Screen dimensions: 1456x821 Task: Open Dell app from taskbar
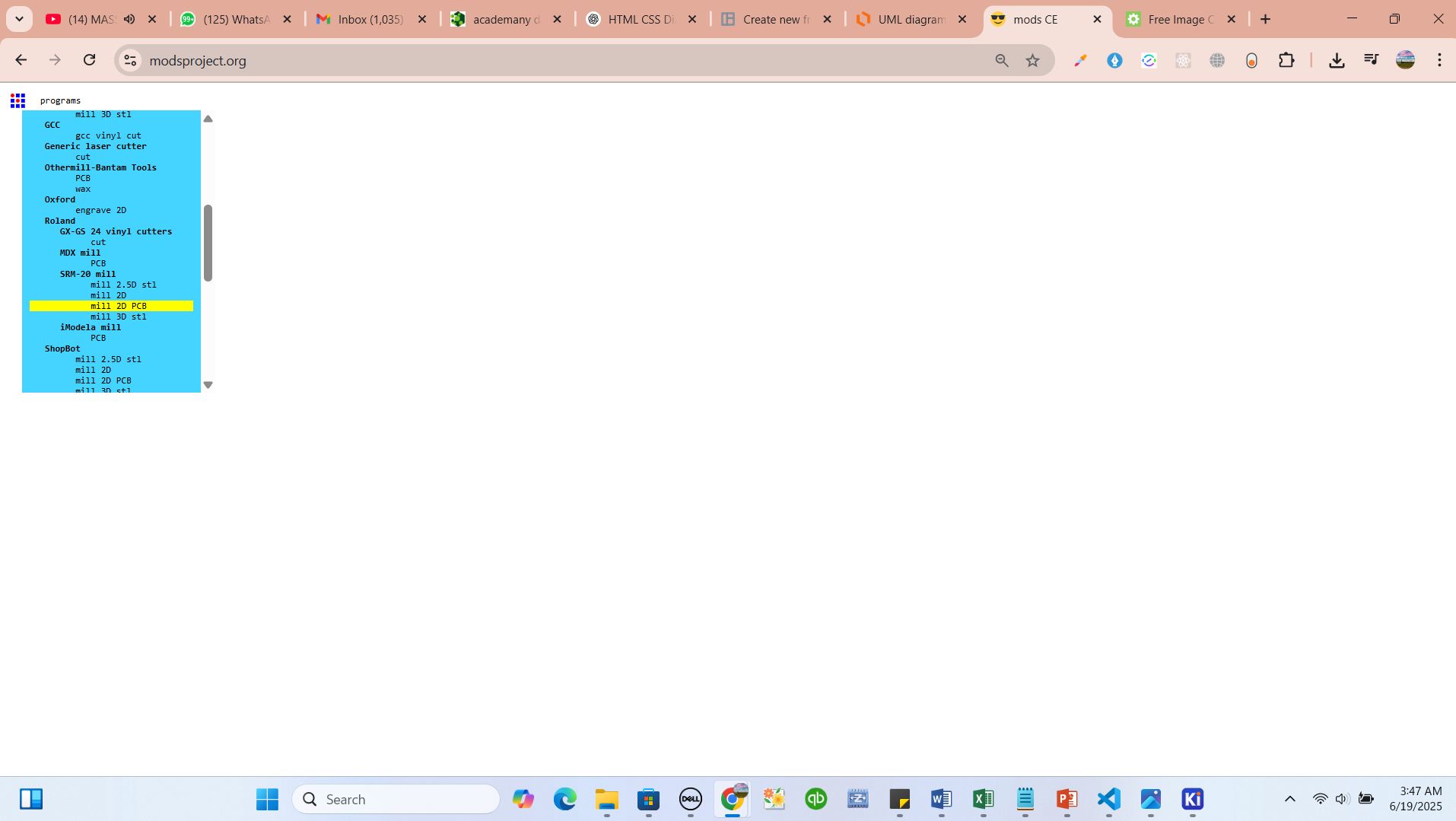coord(690,799)
